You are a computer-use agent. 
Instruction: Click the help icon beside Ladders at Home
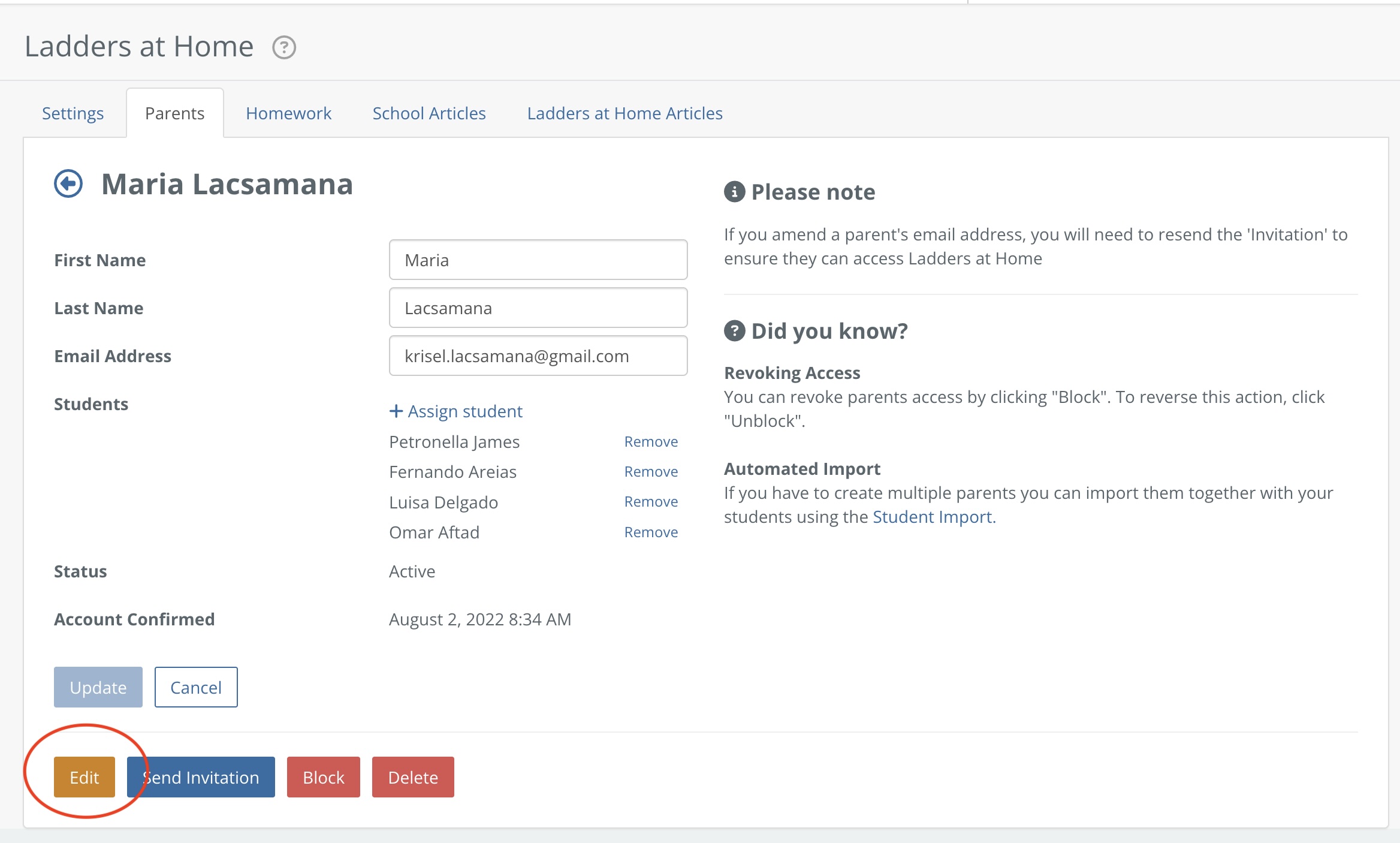coord(284,47)
